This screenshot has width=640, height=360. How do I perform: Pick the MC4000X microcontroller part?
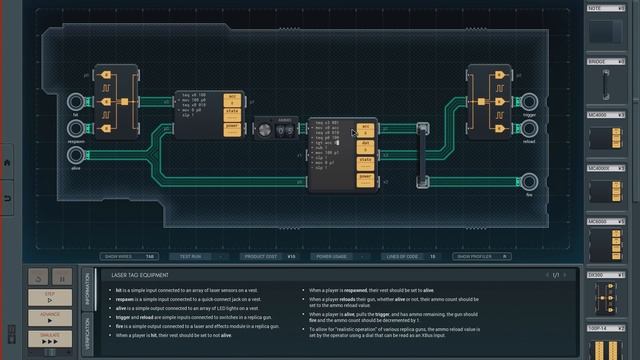point(606,188)
